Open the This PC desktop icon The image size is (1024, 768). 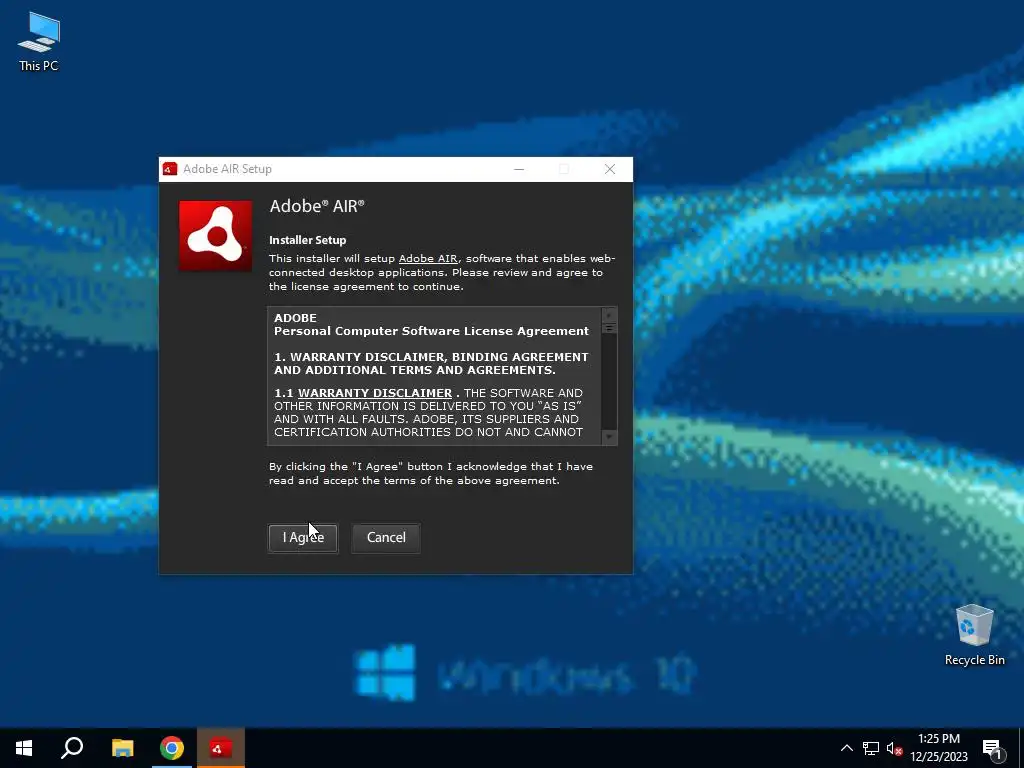pyautogui.click(x=39, y=41)
